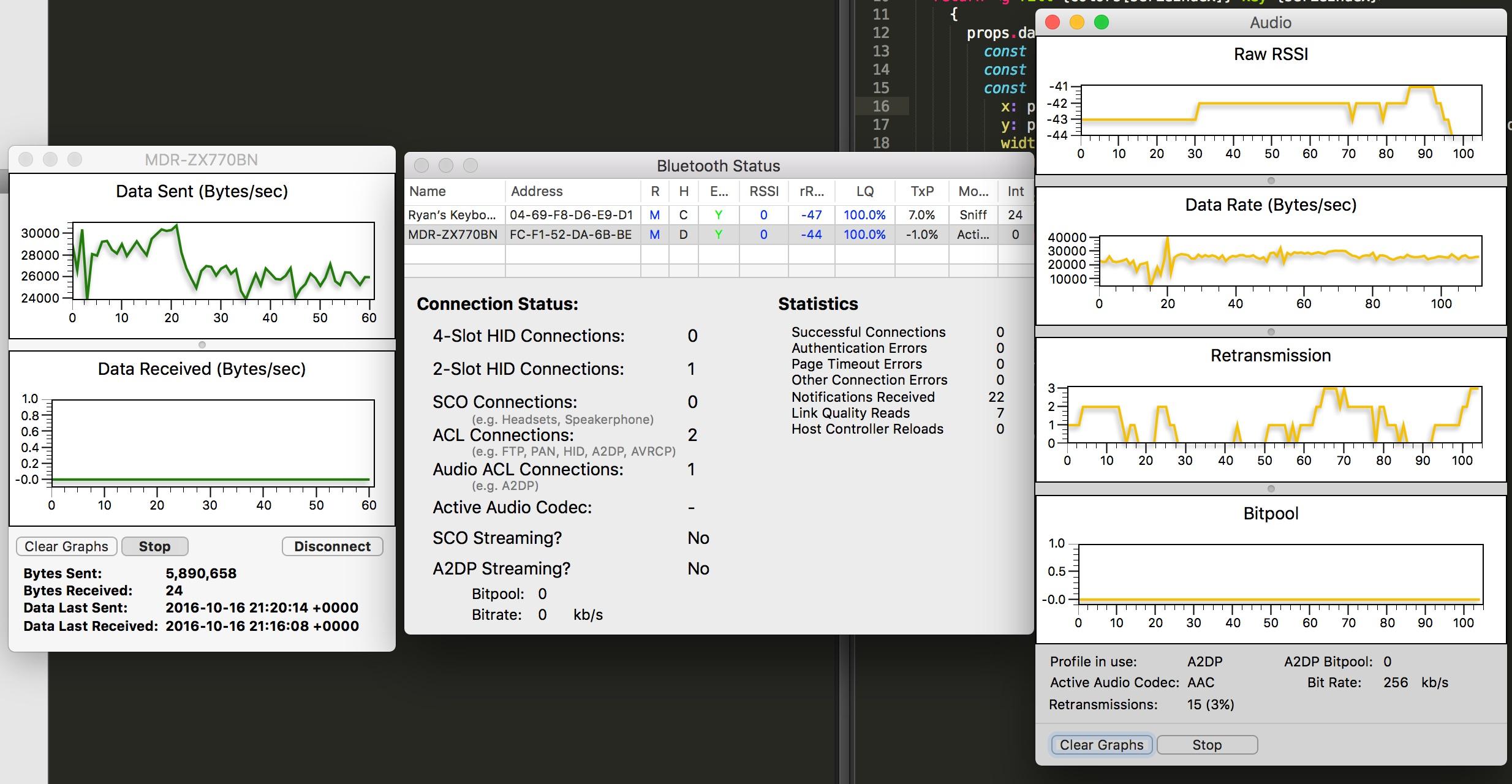Click the Raw RSSI graph title
This screenshot has width=1512, height=784.
(1271, 55)
